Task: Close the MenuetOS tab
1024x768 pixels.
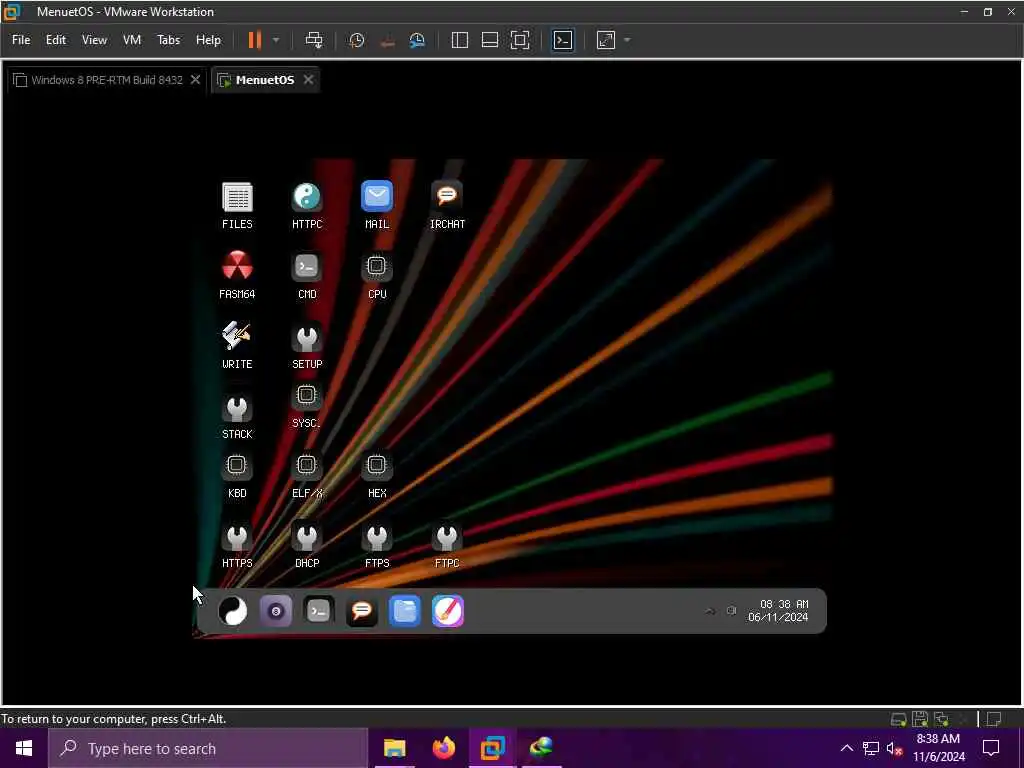Action: [x=308, y=80]
